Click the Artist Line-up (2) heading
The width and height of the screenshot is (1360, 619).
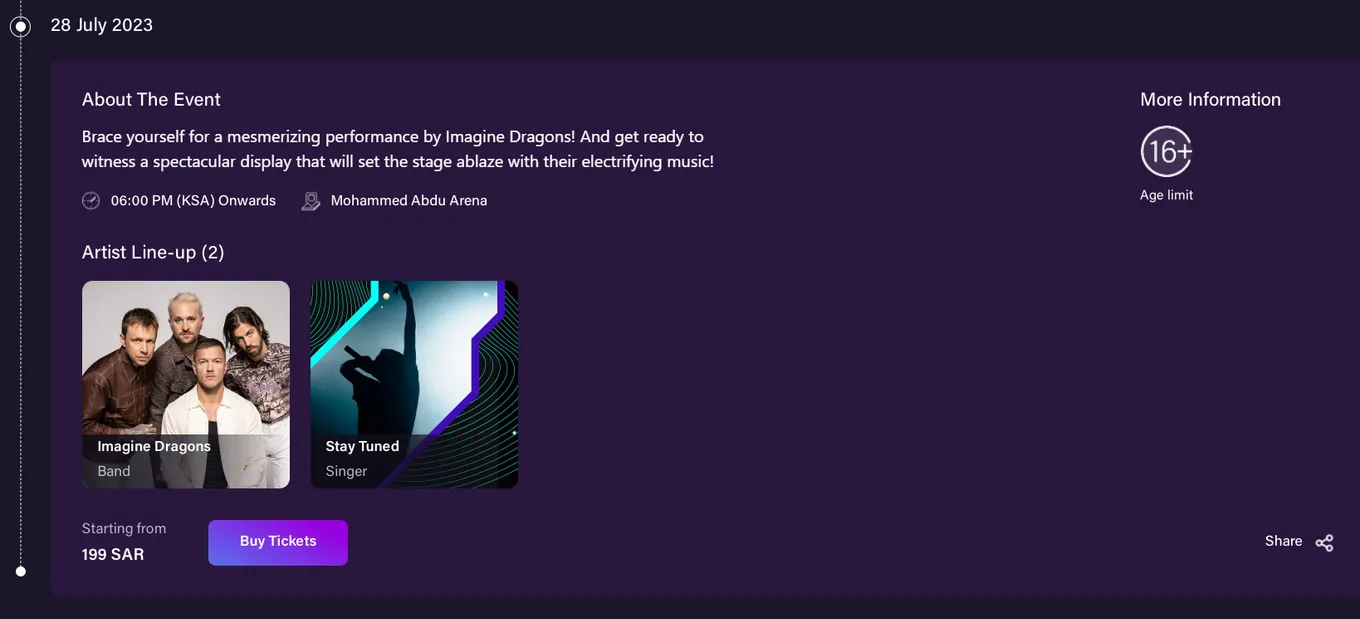(x=153, y=252)
